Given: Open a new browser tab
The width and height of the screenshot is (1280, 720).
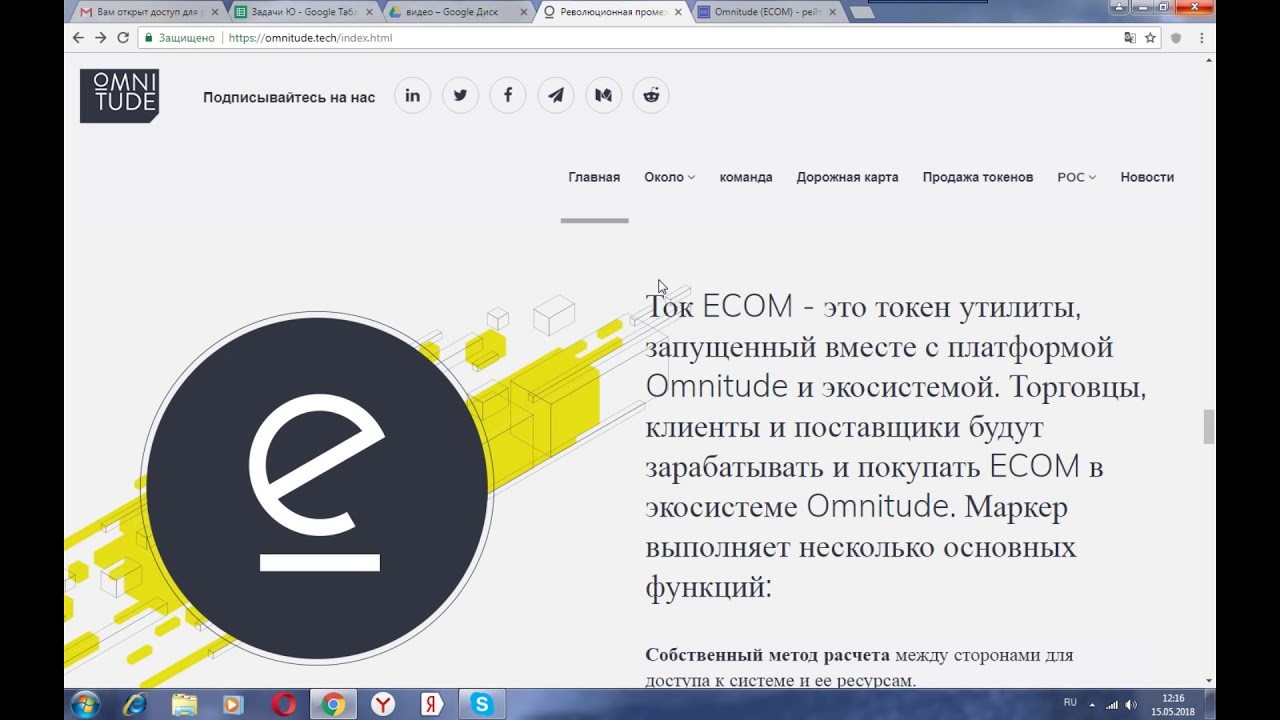Looking at the screenshot, I should click(x=861, y=12).
